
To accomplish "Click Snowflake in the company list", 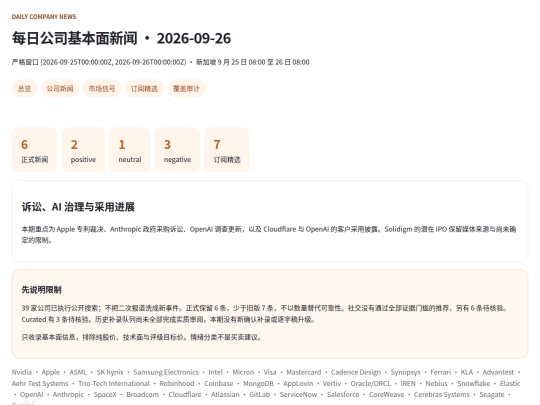I will click(474, 384).
